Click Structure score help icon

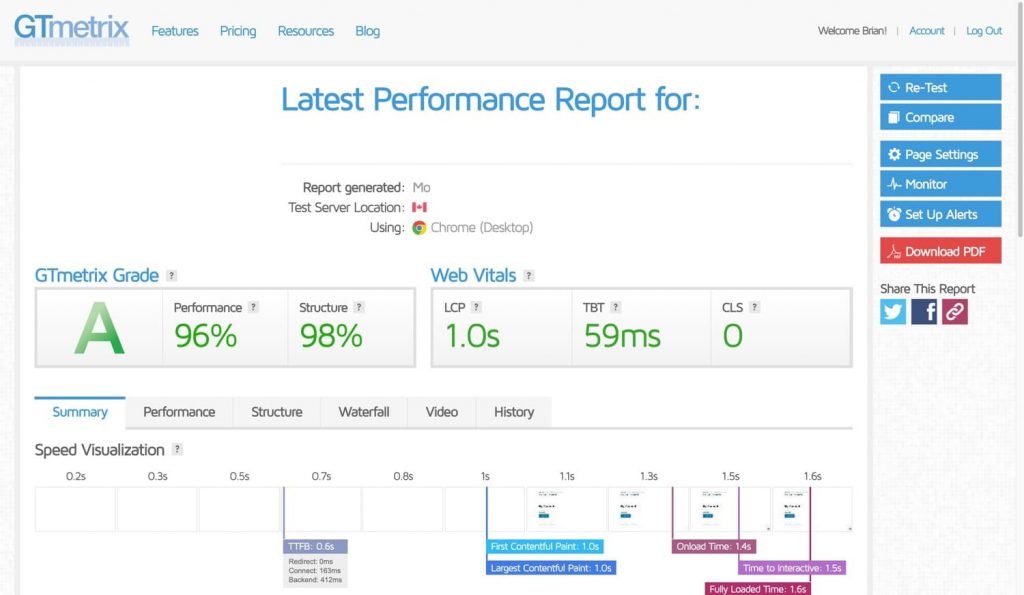359,307
